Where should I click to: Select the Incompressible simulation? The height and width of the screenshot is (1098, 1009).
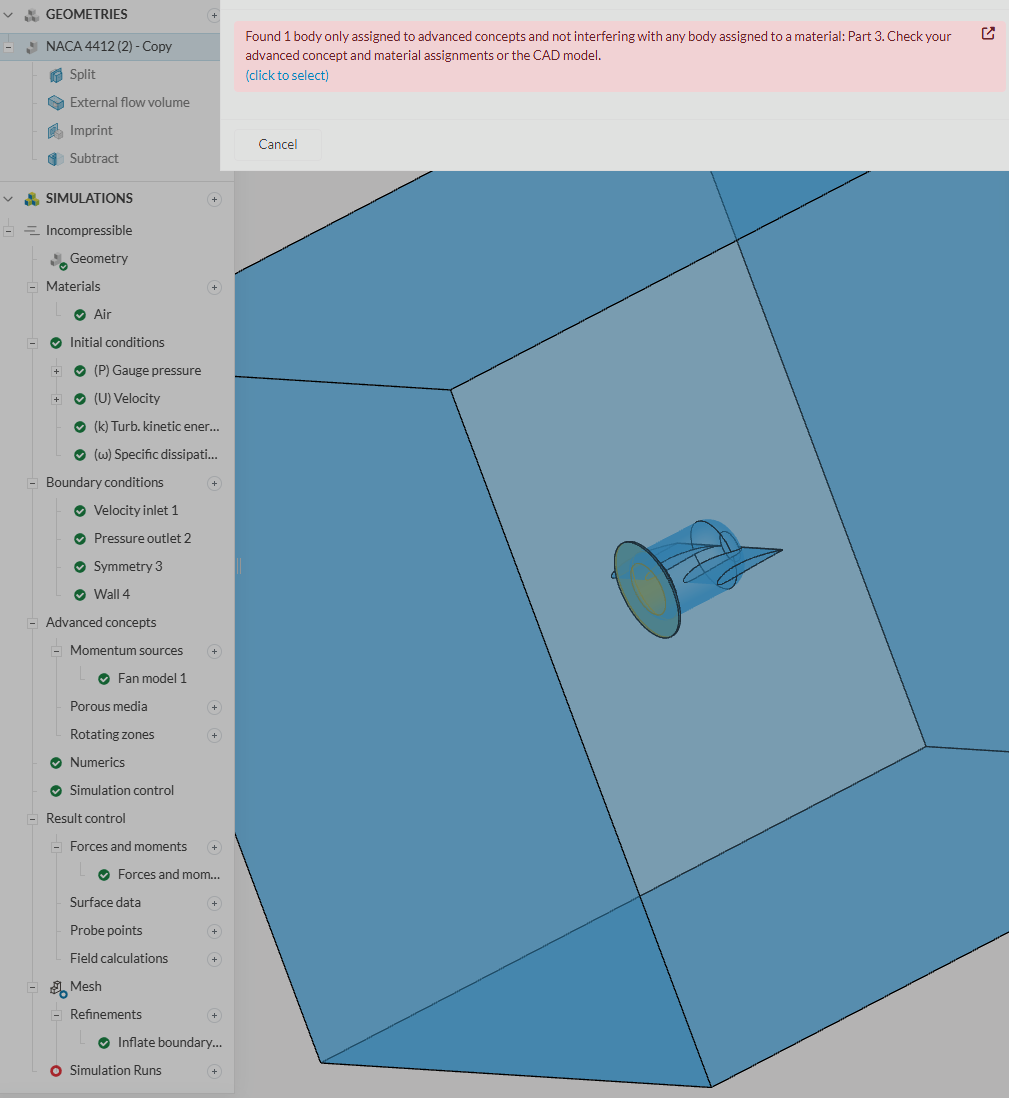point(88,230)
